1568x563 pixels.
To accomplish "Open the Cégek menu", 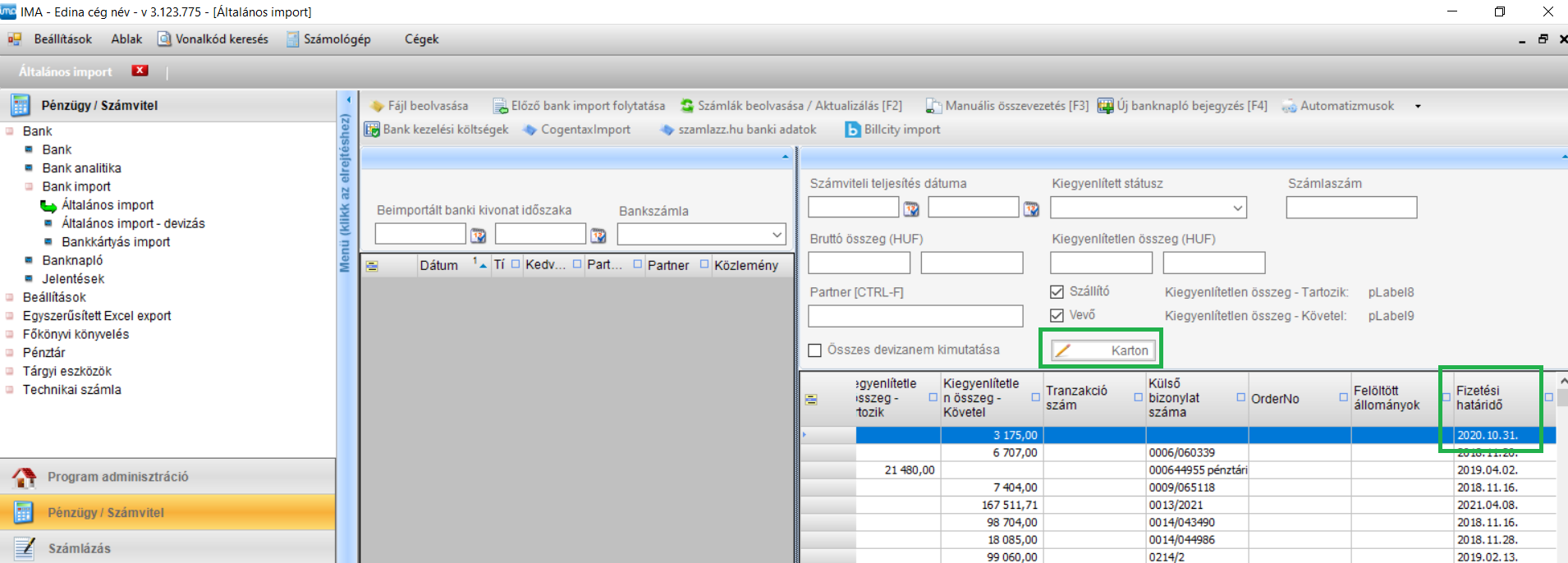I will click(421, 39).
